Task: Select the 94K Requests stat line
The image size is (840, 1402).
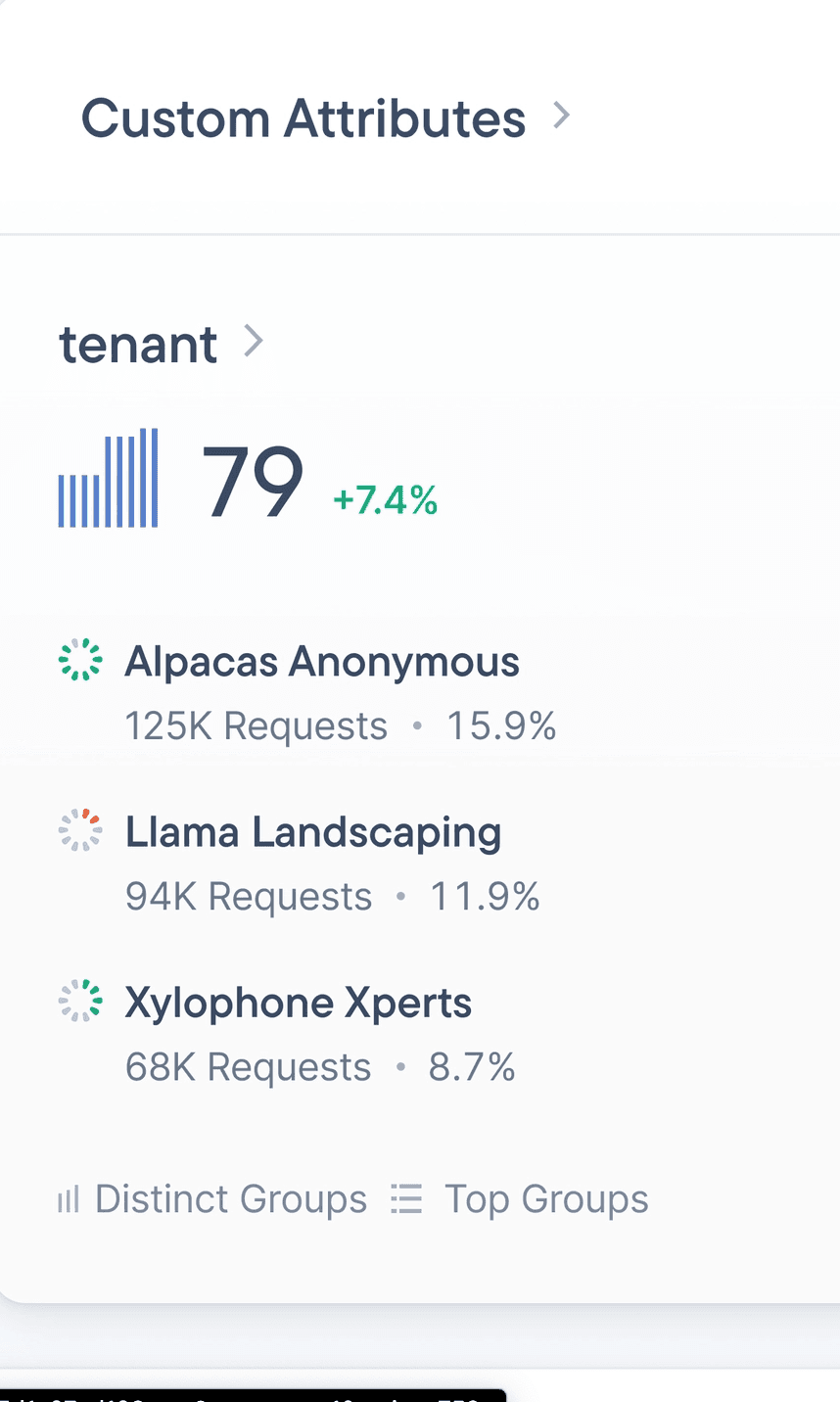Action: [x=333, y=897]
